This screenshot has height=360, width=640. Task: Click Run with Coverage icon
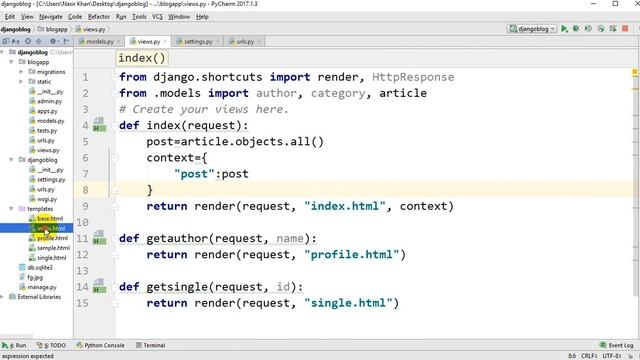tap(588, 29)
